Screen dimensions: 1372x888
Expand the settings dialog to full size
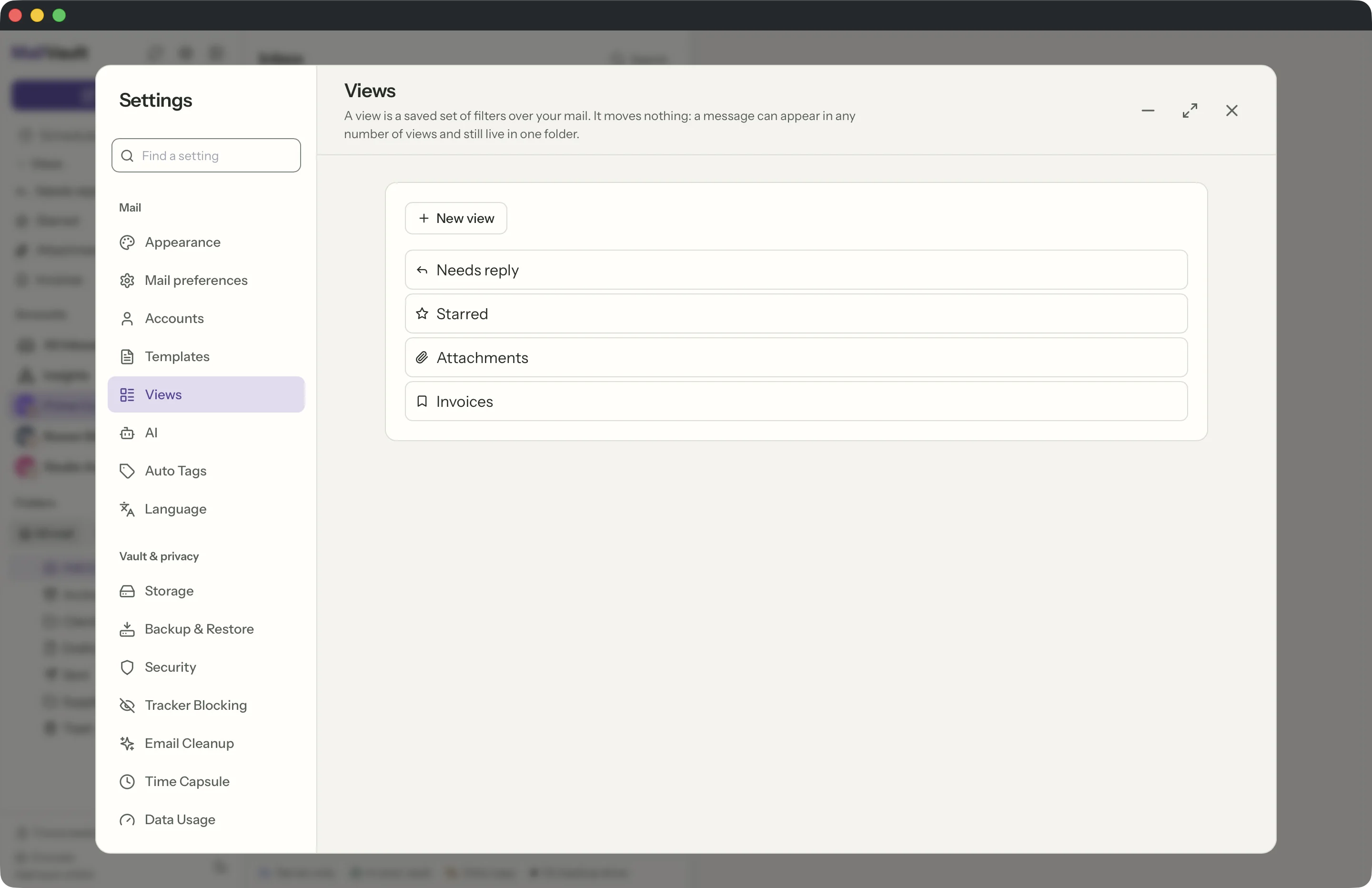click(x=1189, y=111)
